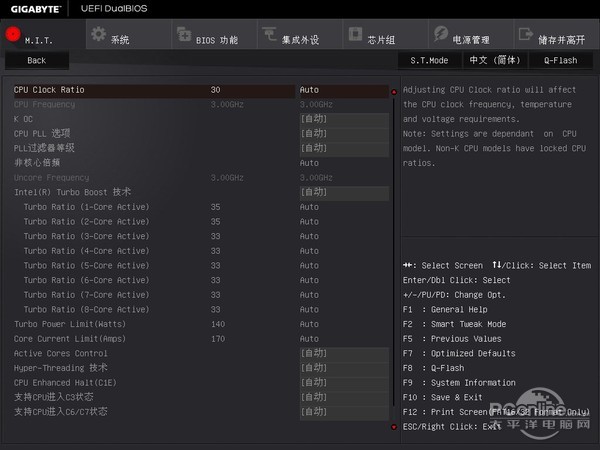Select CPU Enhanced Halt(C1E) label
This screenshot has height=450, width=600.
65,383
